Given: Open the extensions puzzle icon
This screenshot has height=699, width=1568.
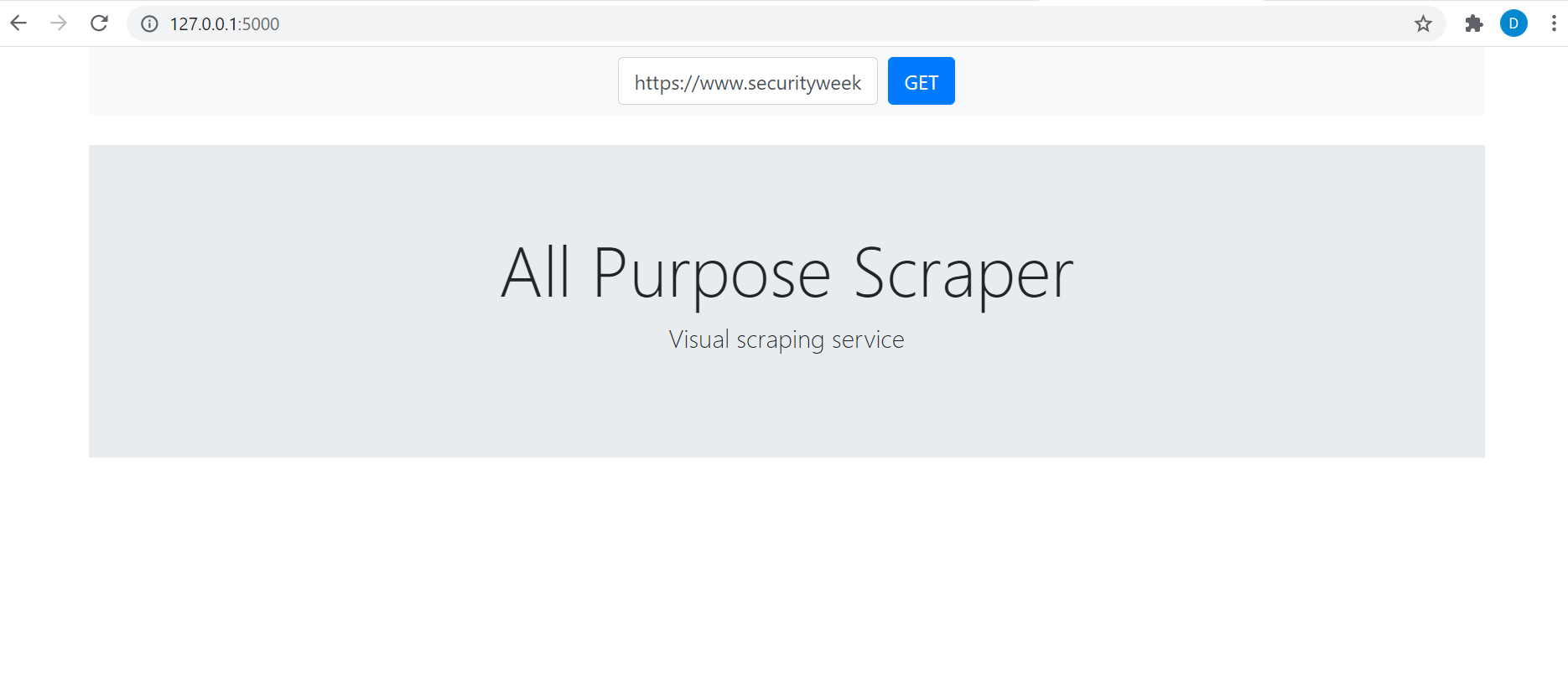Looking at the screenshot, I should 1473,23.
